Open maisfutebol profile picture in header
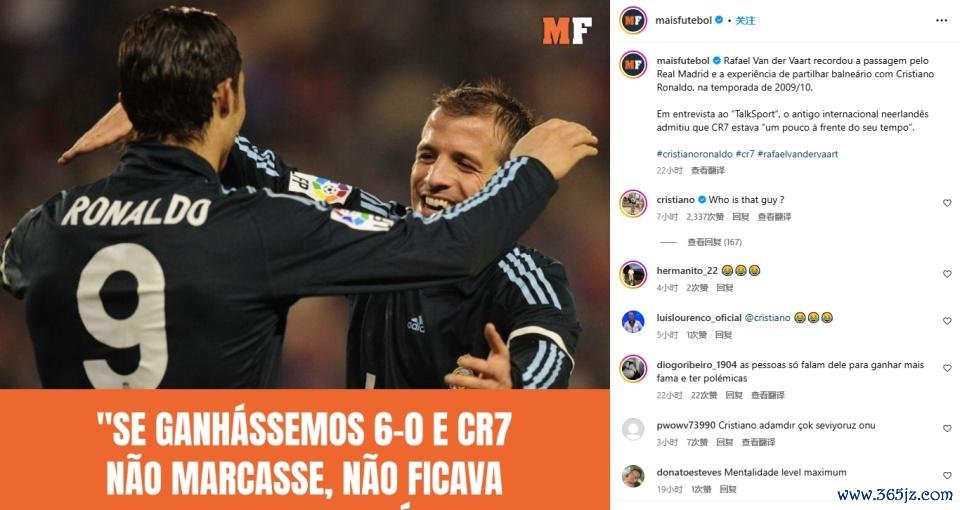 [633, 21]
